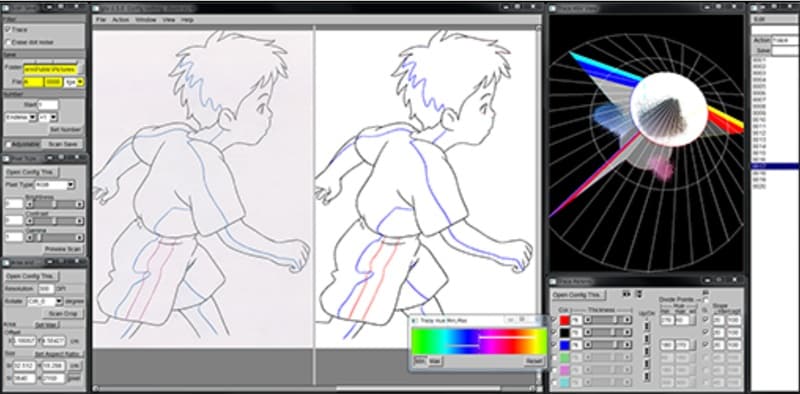Screen dimensions: 800x394
Task: Click the Max button in the hue dialog
Action: (435, 361)
